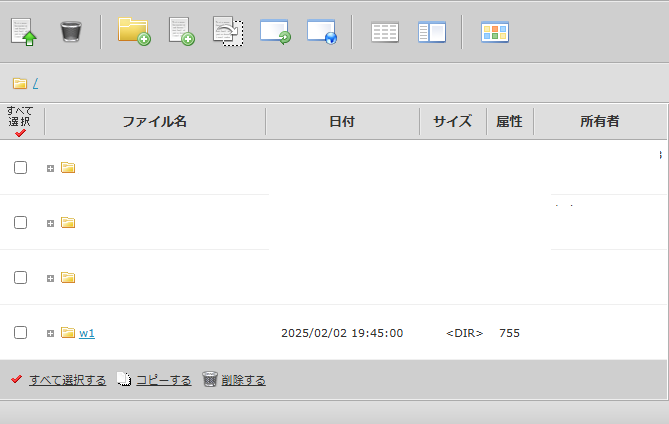Expand the first folder's plus icon
Screen dimensions: 669x424
(50, 168)
